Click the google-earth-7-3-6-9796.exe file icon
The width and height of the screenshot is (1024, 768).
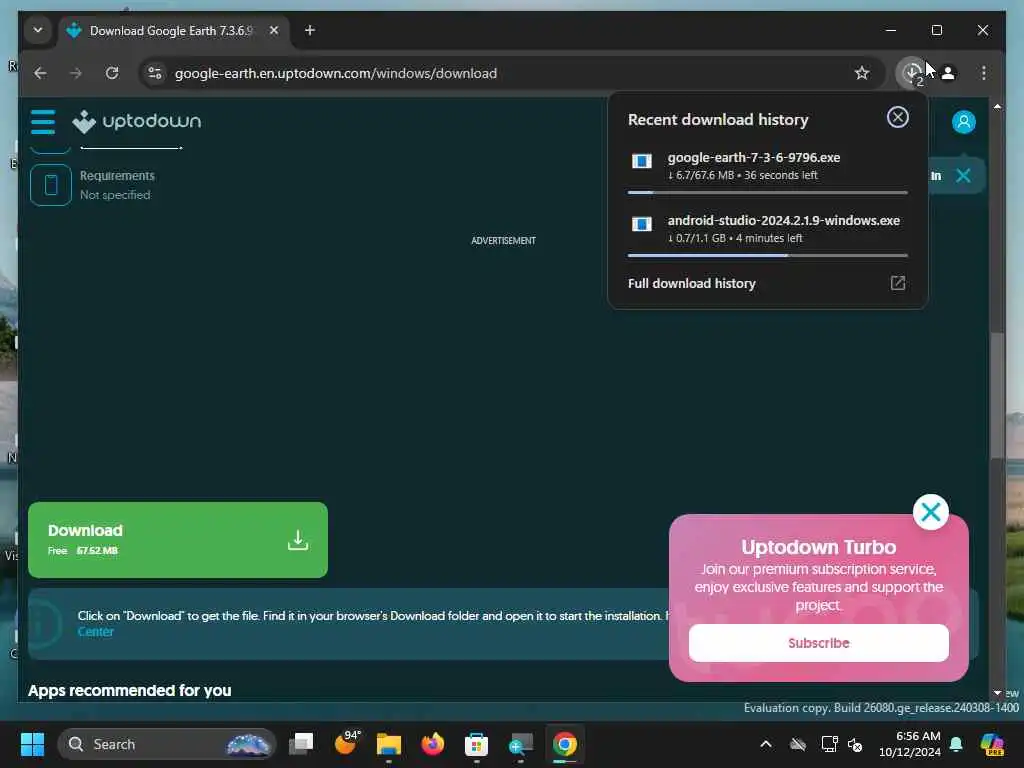641,161
